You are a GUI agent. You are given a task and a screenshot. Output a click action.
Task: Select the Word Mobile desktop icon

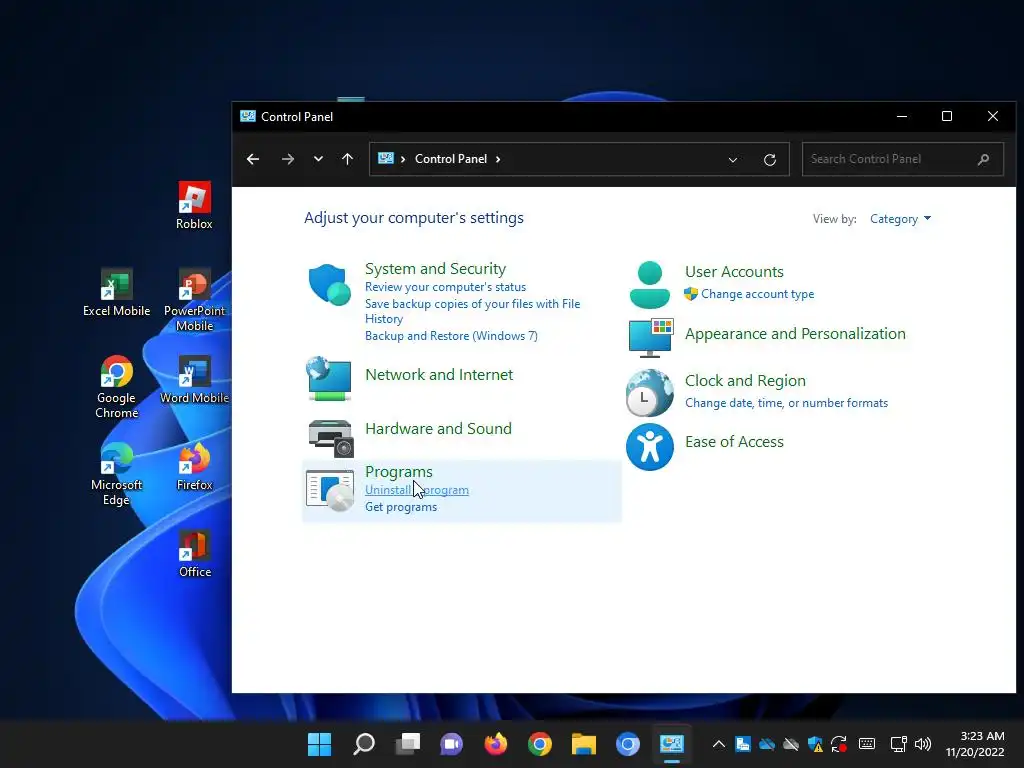[194, 379]
